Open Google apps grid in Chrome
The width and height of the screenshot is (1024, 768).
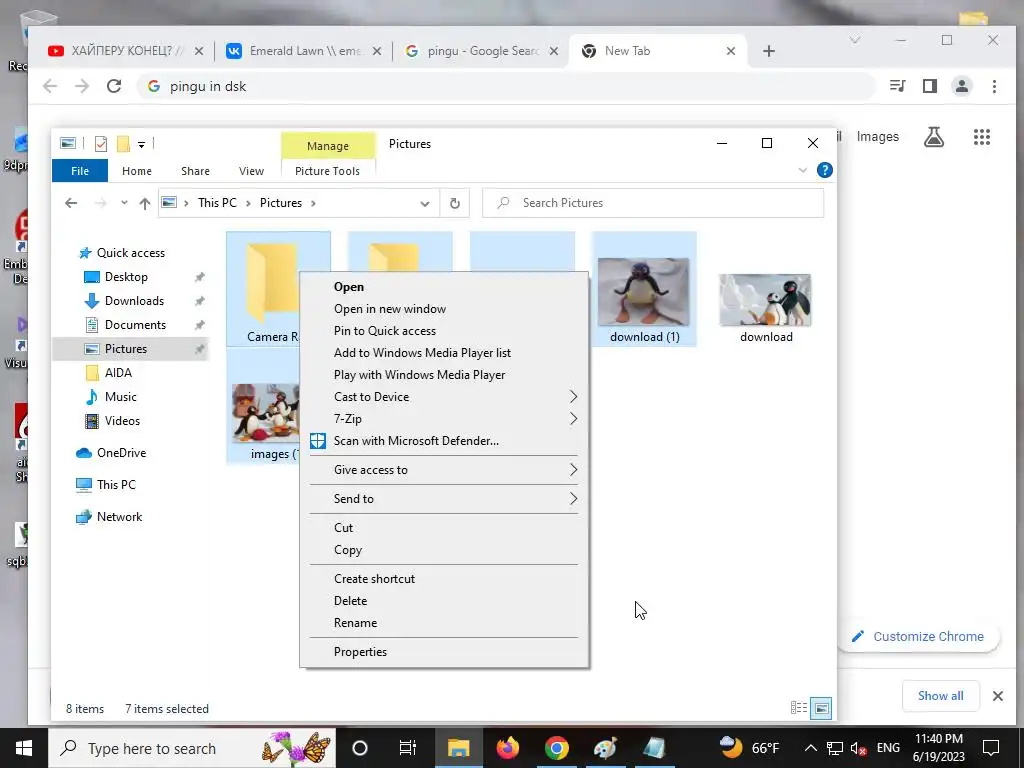(982, 137)
